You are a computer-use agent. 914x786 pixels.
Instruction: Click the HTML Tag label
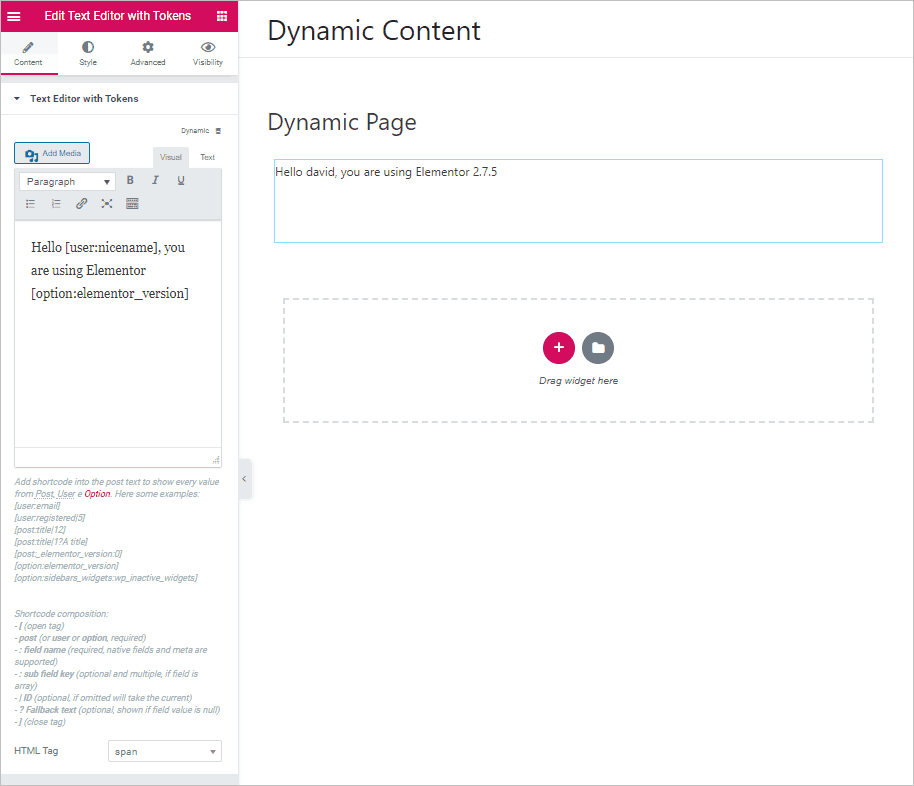(36, 751)
